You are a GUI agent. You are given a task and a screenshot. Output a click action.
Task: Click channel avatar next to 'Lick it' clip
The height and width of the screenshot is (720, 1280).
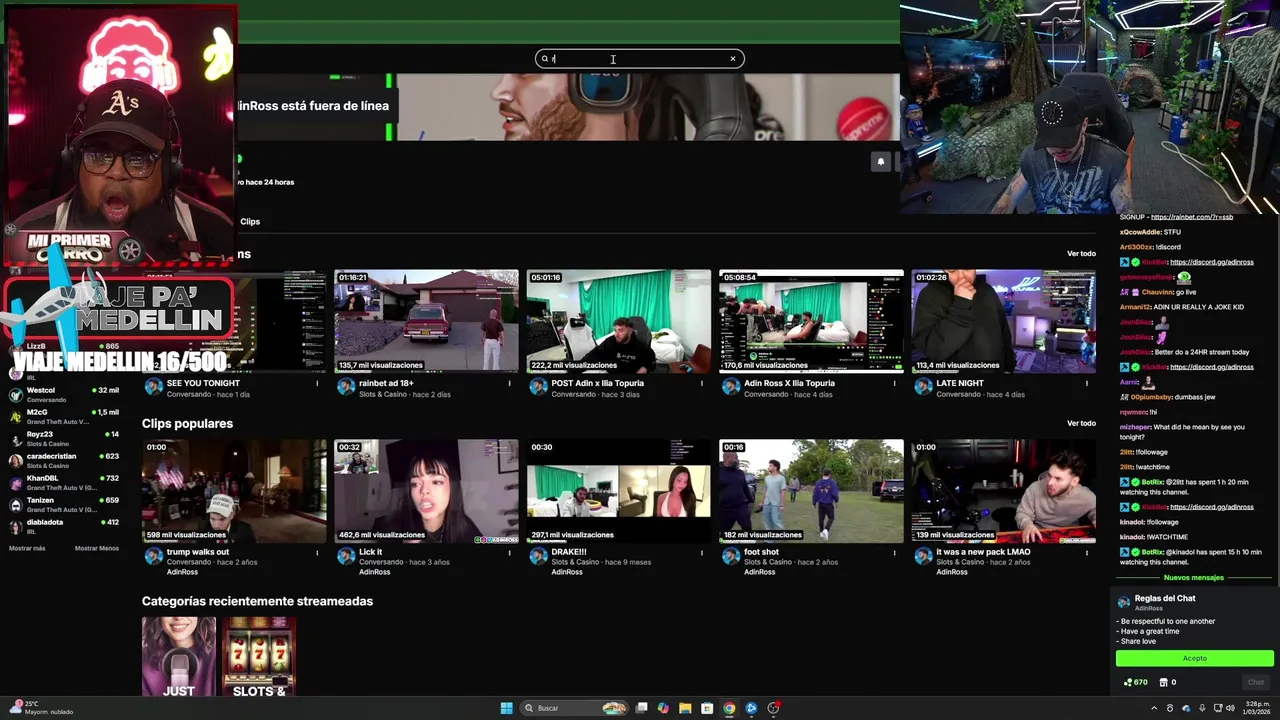345,556
